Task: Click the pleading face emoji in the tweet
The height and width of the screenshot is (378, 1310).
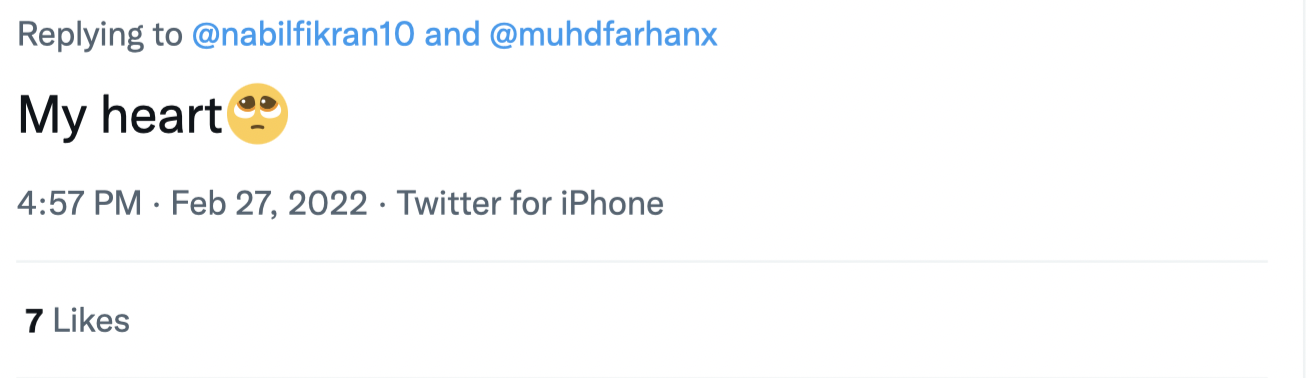Action: click(x=258, y=115)
